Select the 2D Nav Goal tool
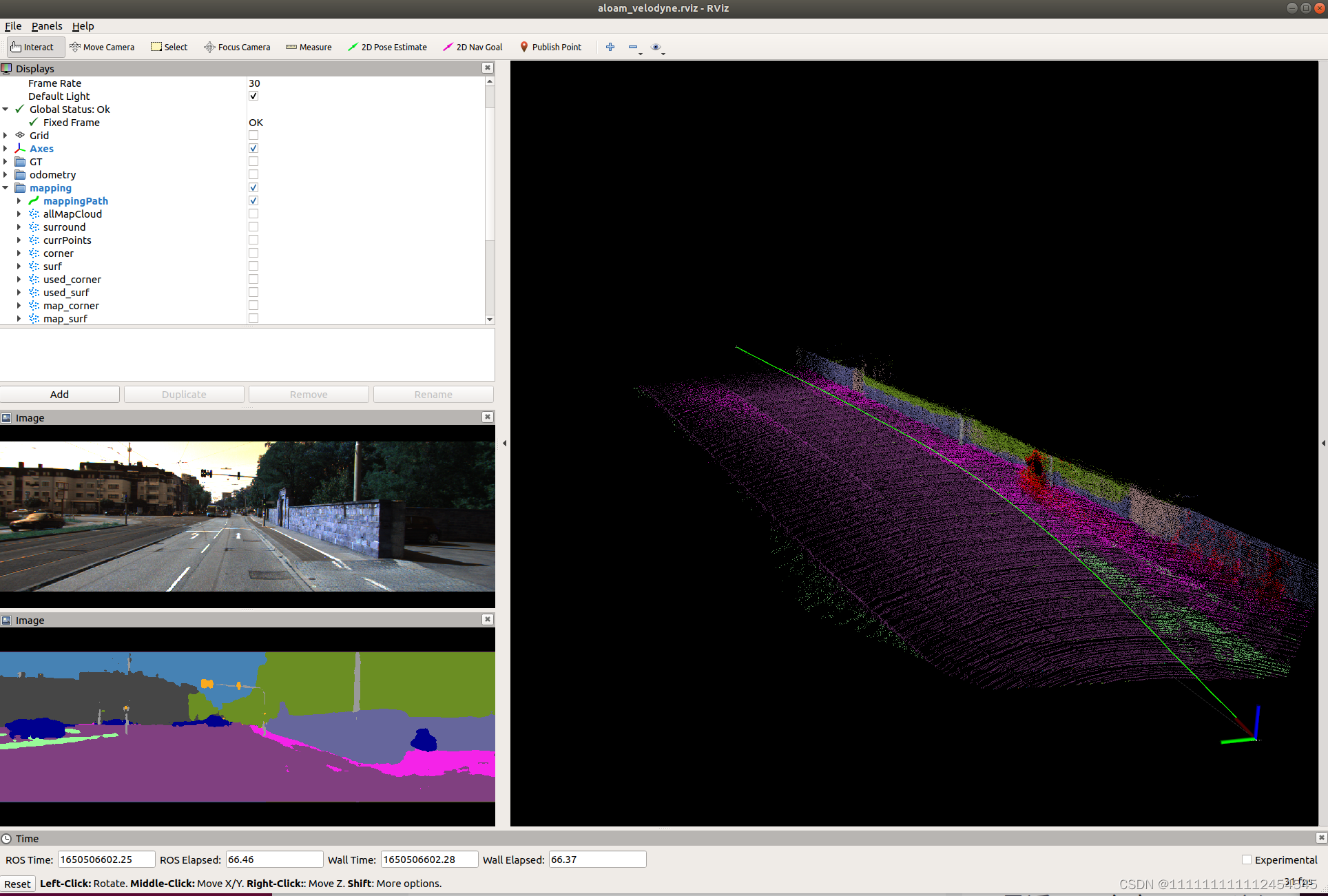Screen dimensions: 1328x896 point(473,47)
